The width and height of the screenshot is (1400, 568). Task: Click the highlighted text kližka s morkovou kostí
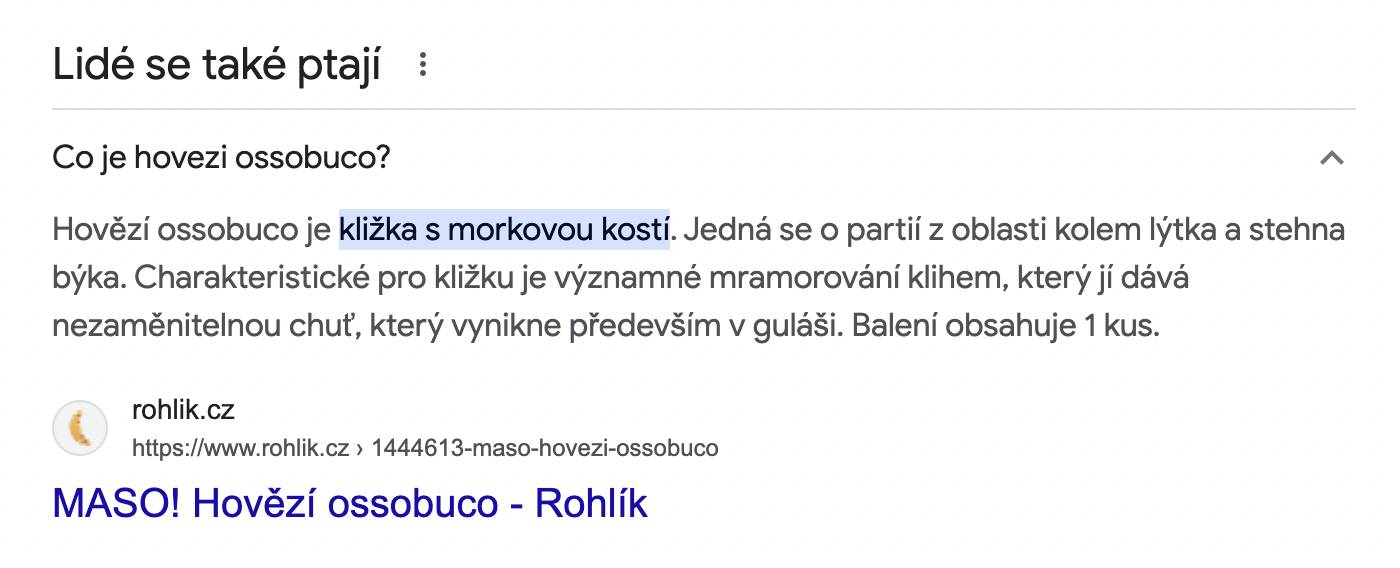[x=504, y=230]
